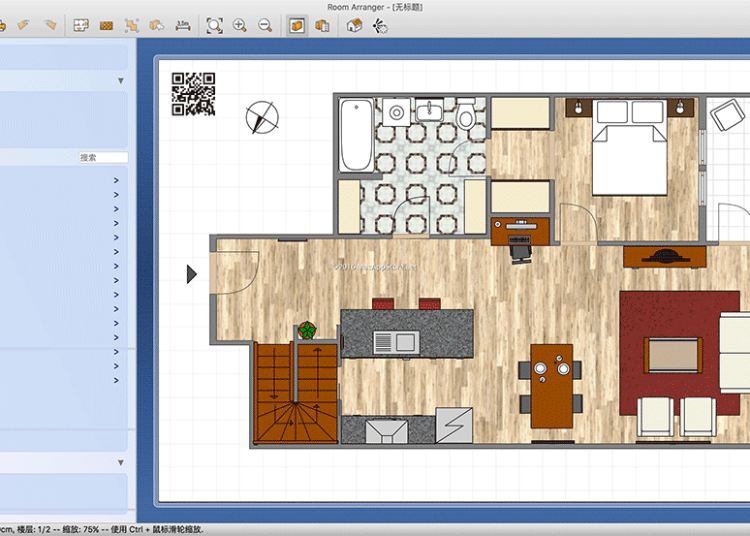Open the measure dimension tool
Screen dimensions: 750x536
[183, 25]
